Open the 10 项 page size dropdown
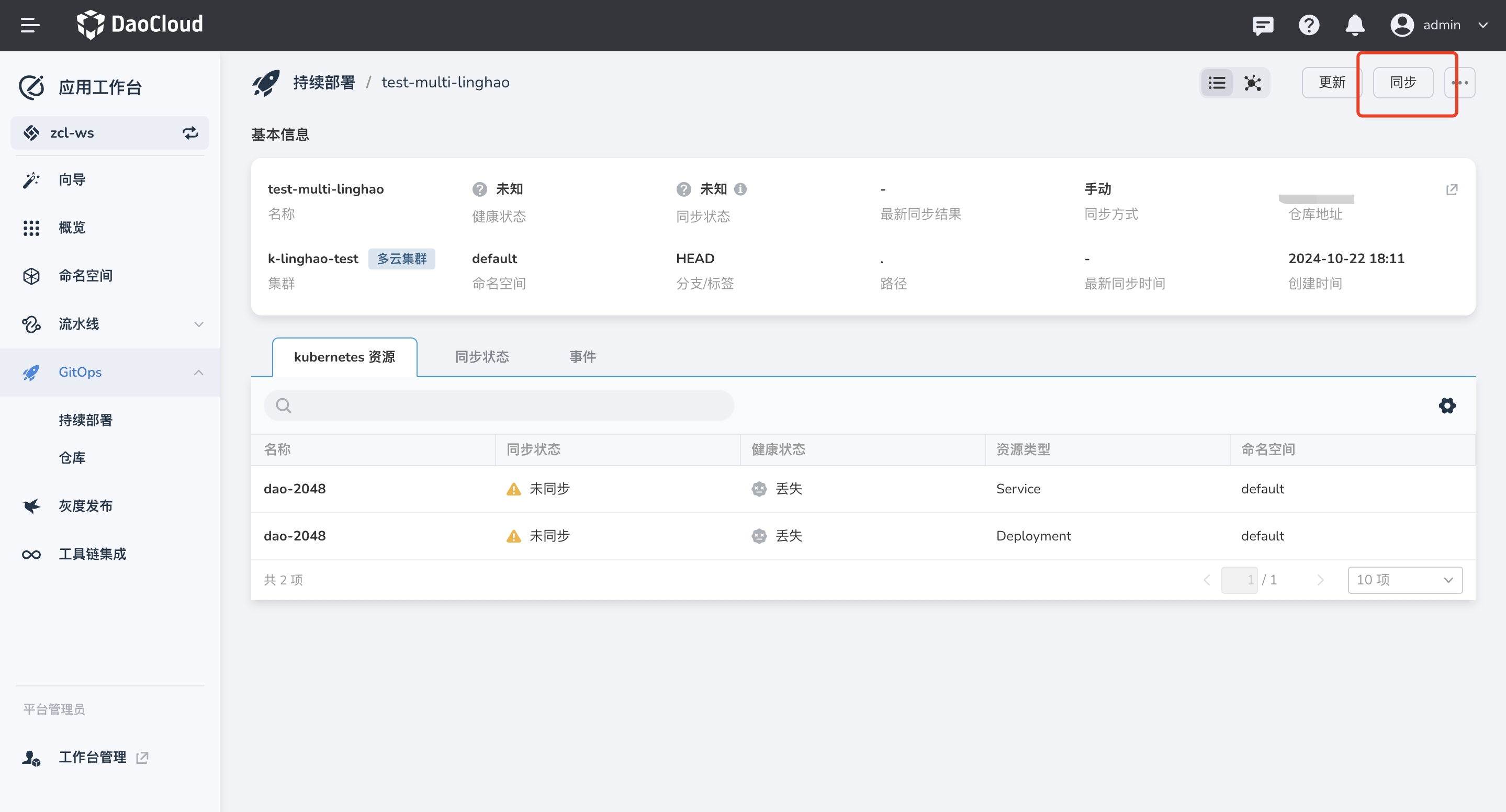Screen dimensions: 1506x812 click(x=1404, y=579)
